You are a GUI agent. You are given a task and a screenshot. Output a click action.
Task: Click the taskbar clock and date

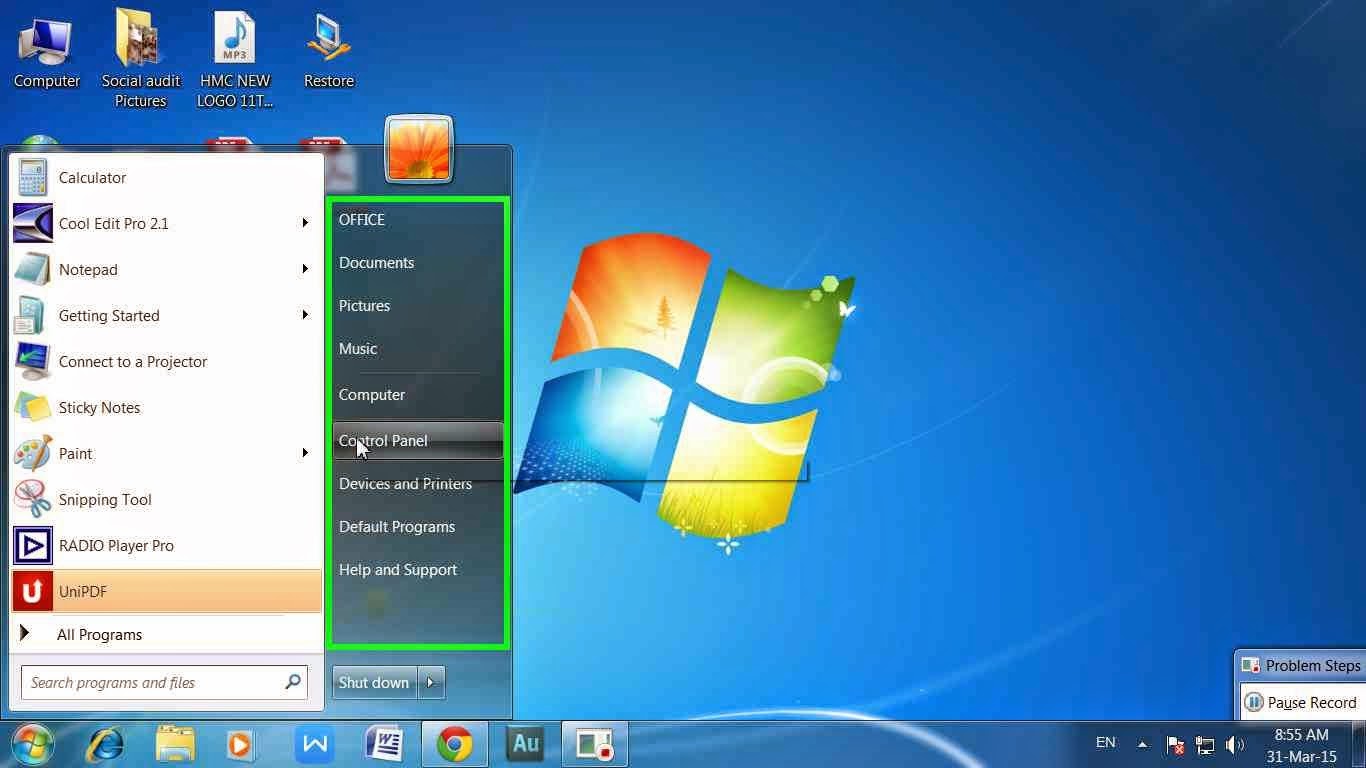pos(1301,745)
